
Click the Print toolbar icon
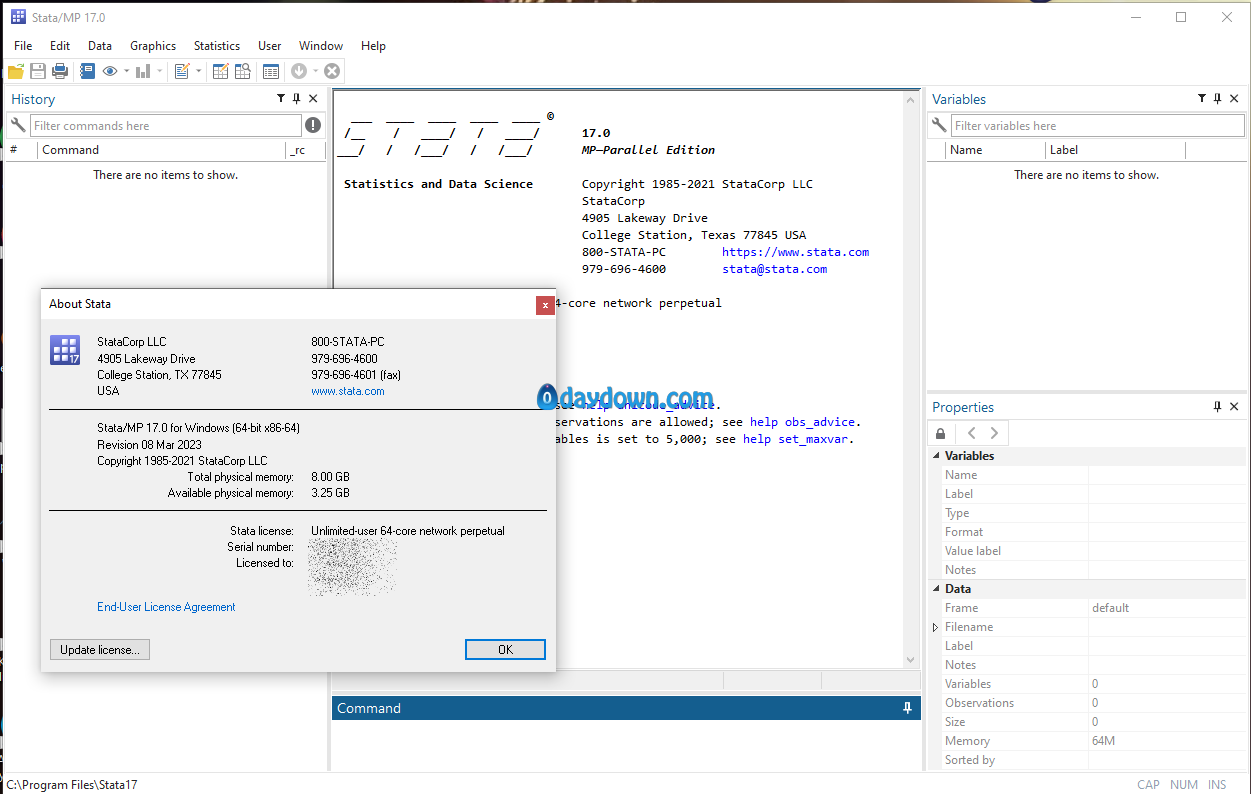pyautogui.click(x=60, y=71)
